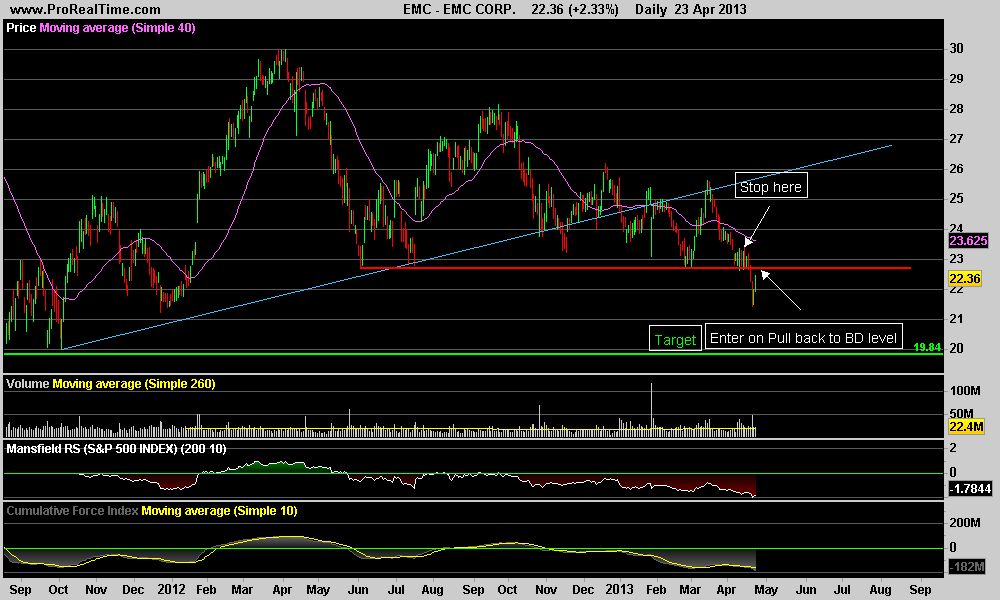
Task: Click the Feb label right after 2013
Action: tap(656, 590)
